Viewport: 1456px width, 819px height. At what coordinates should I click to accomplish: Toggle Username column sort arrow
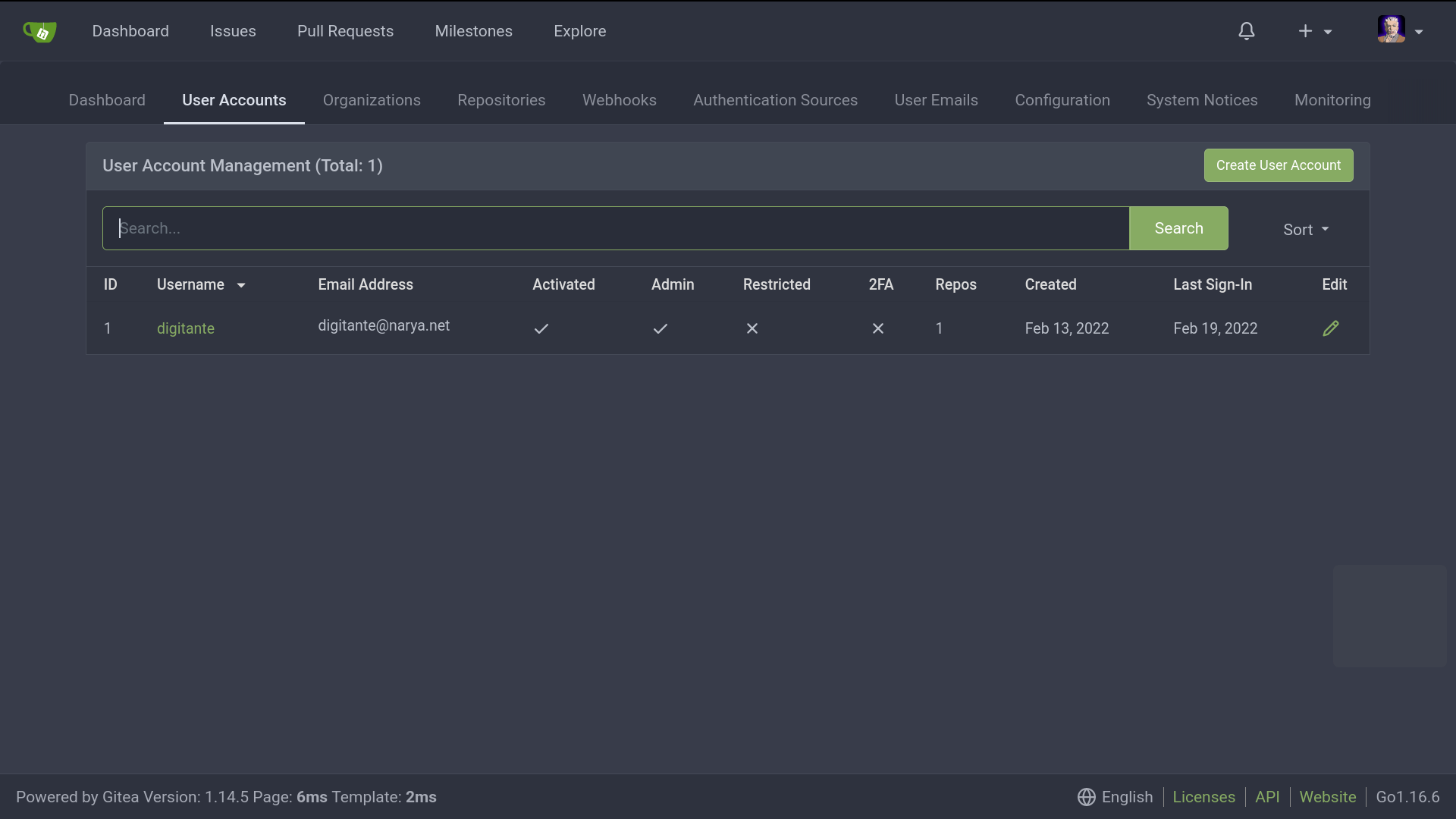click(x=241, y=285)
